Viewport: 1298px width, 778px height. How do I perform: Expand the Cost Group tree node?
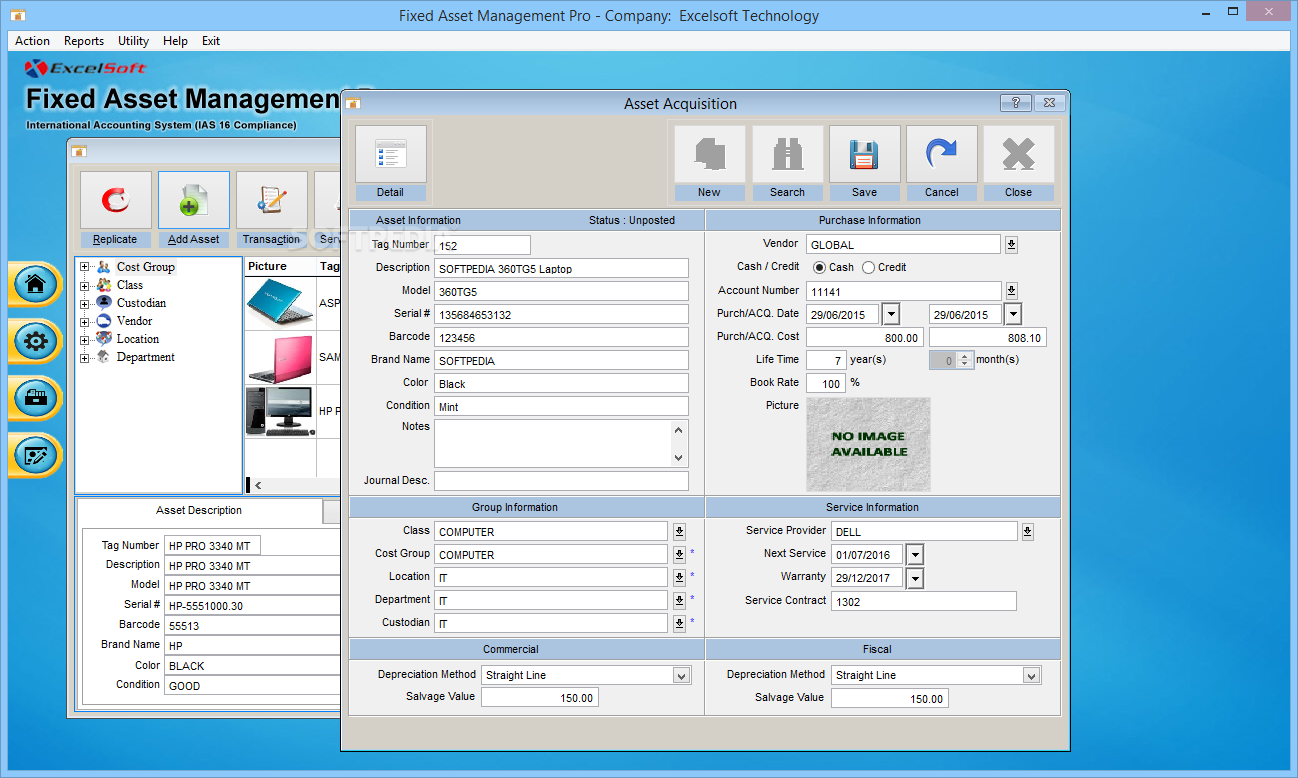coord(85,267)
